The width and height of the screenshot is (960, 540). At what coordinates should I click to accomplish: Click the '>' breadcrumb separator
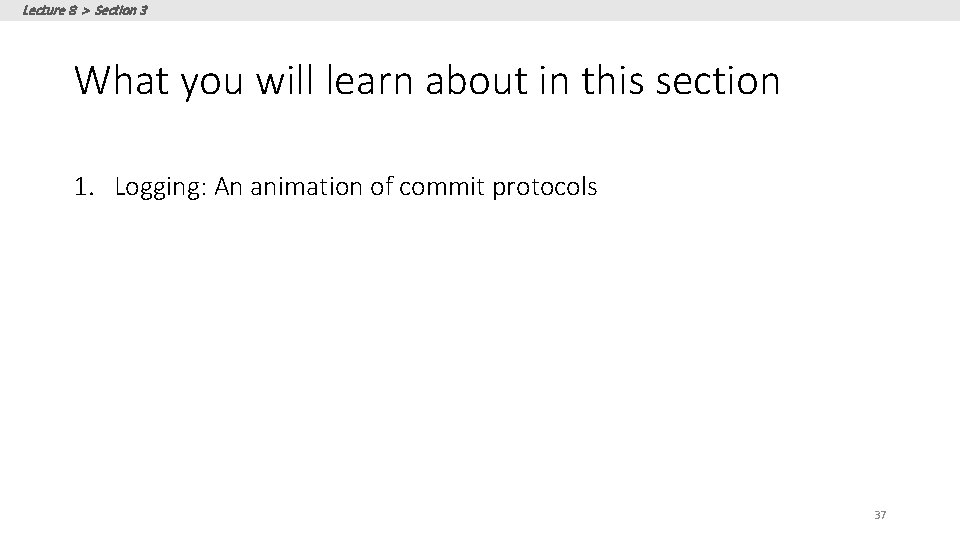click(83, 9)
